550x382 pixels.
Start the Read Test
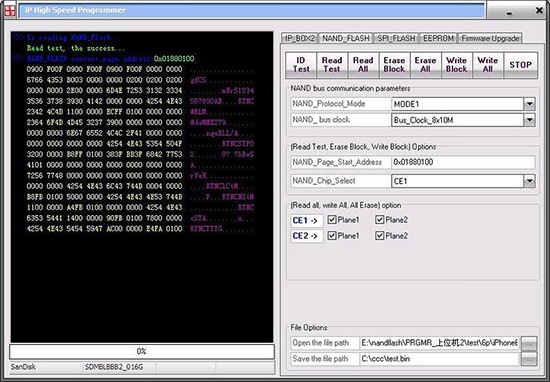332,65
